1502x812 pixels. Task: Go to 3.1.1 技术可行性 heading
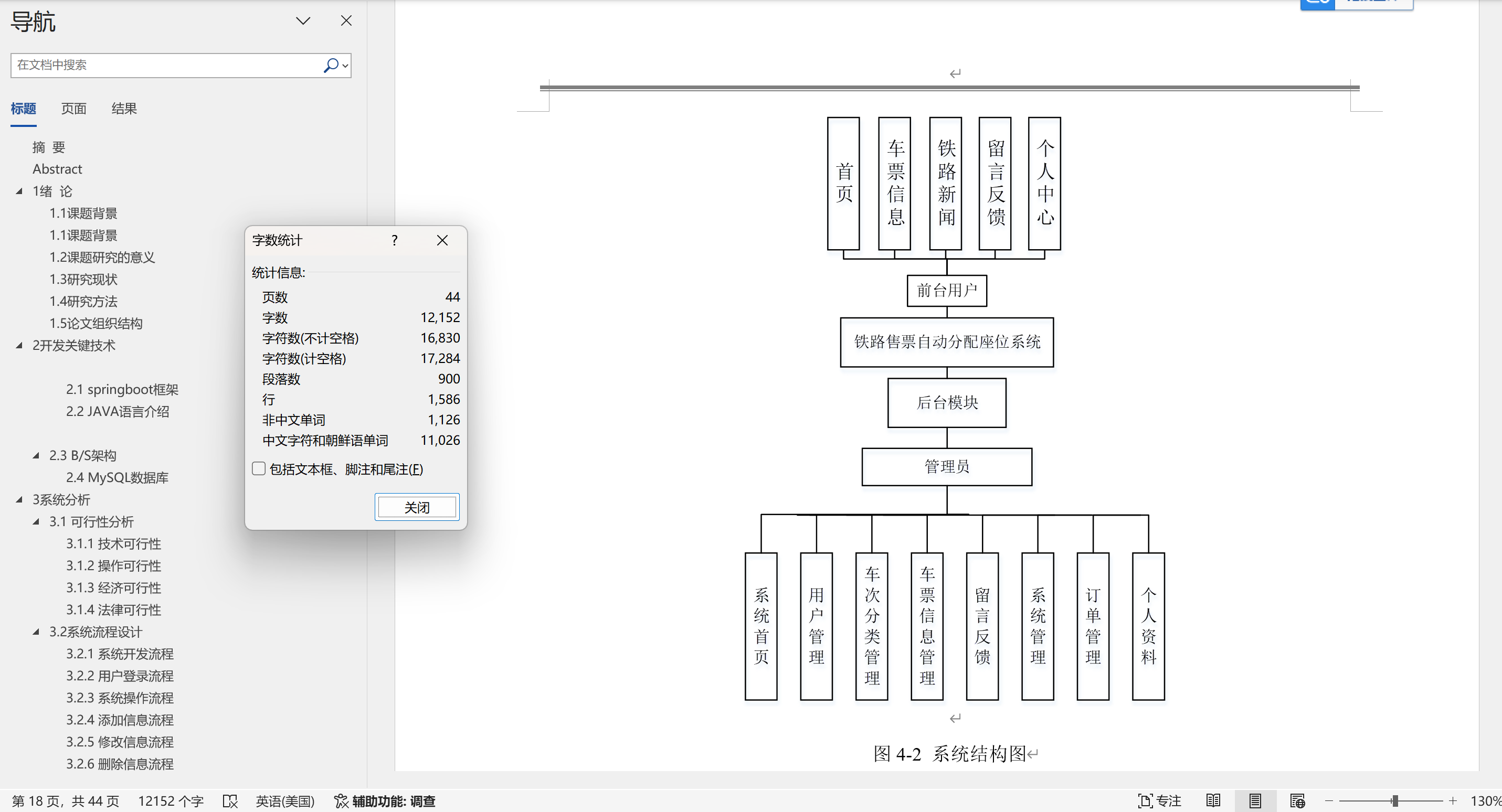tap(113, 544)
